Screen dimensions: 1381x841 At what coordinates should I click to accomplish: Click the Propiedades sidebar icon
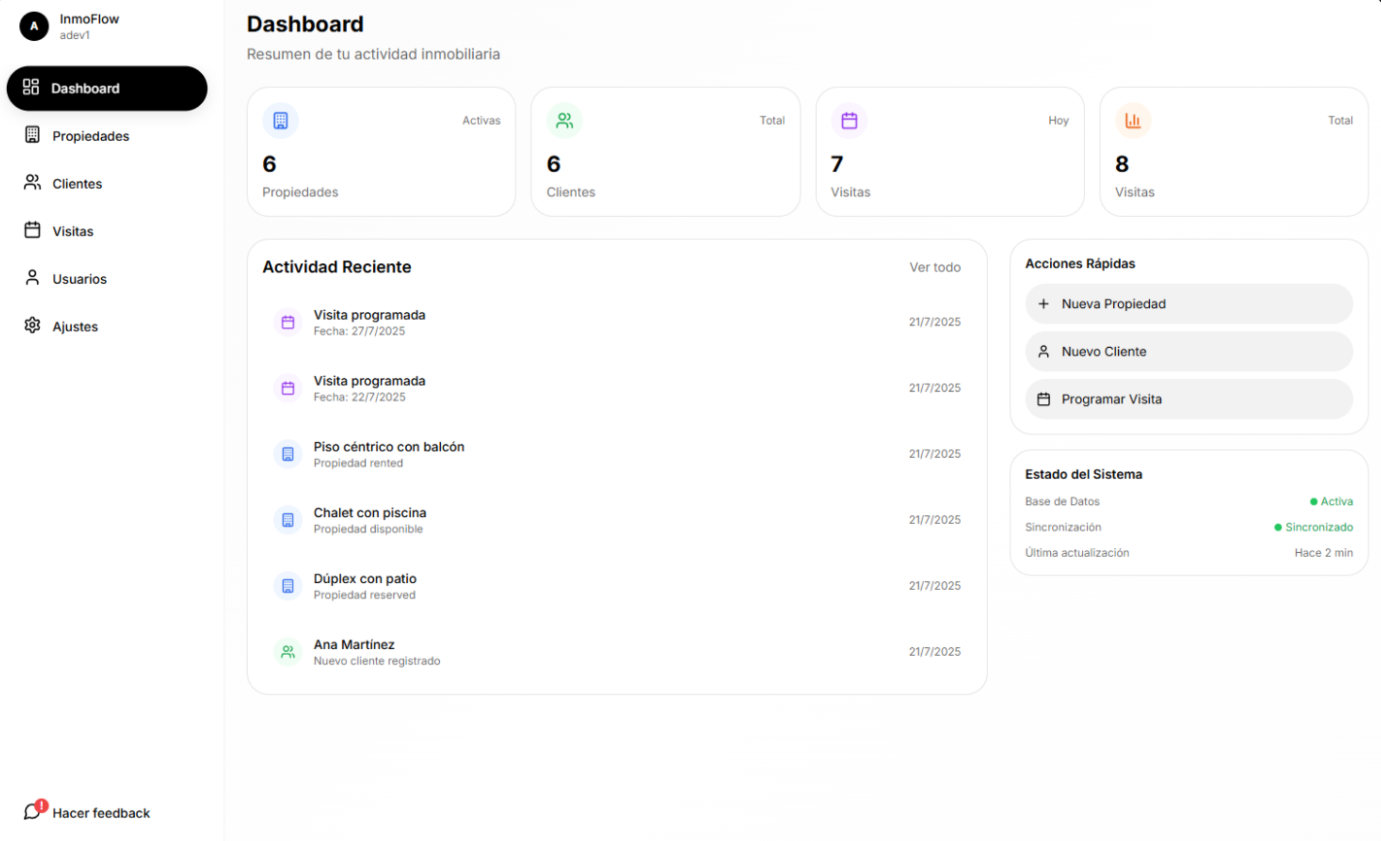point(33,135)
